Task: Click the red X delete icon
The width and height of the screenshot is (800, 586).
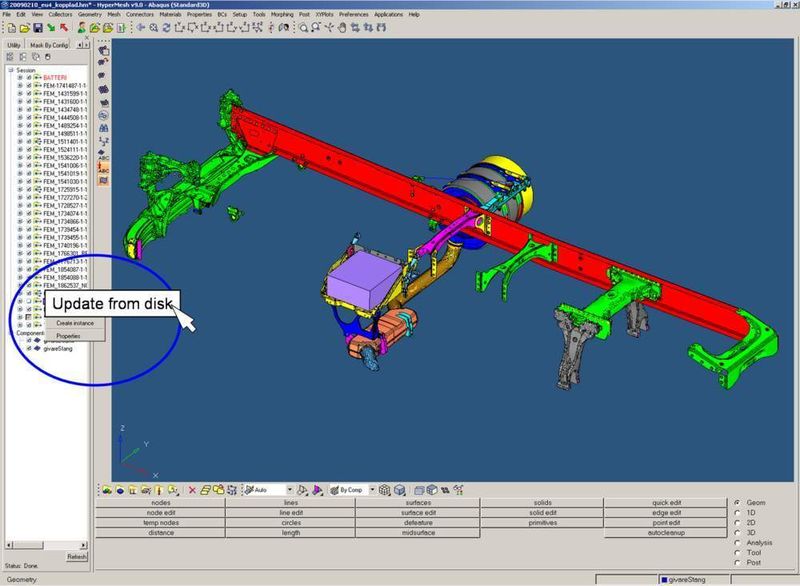Action: click(x=193, y=490)
